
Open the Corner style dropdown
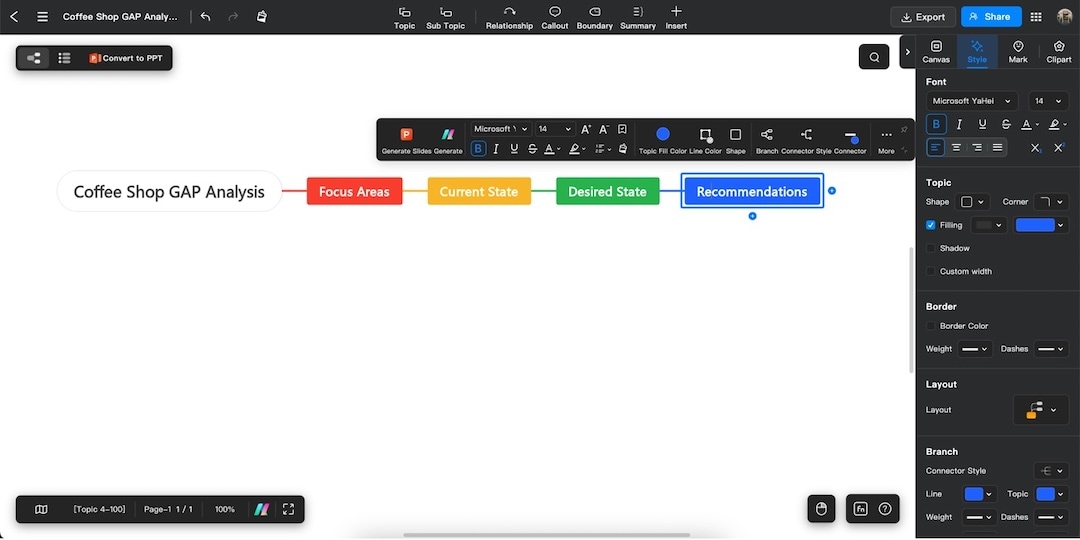pyautogui.click(x=1050, y=202)
